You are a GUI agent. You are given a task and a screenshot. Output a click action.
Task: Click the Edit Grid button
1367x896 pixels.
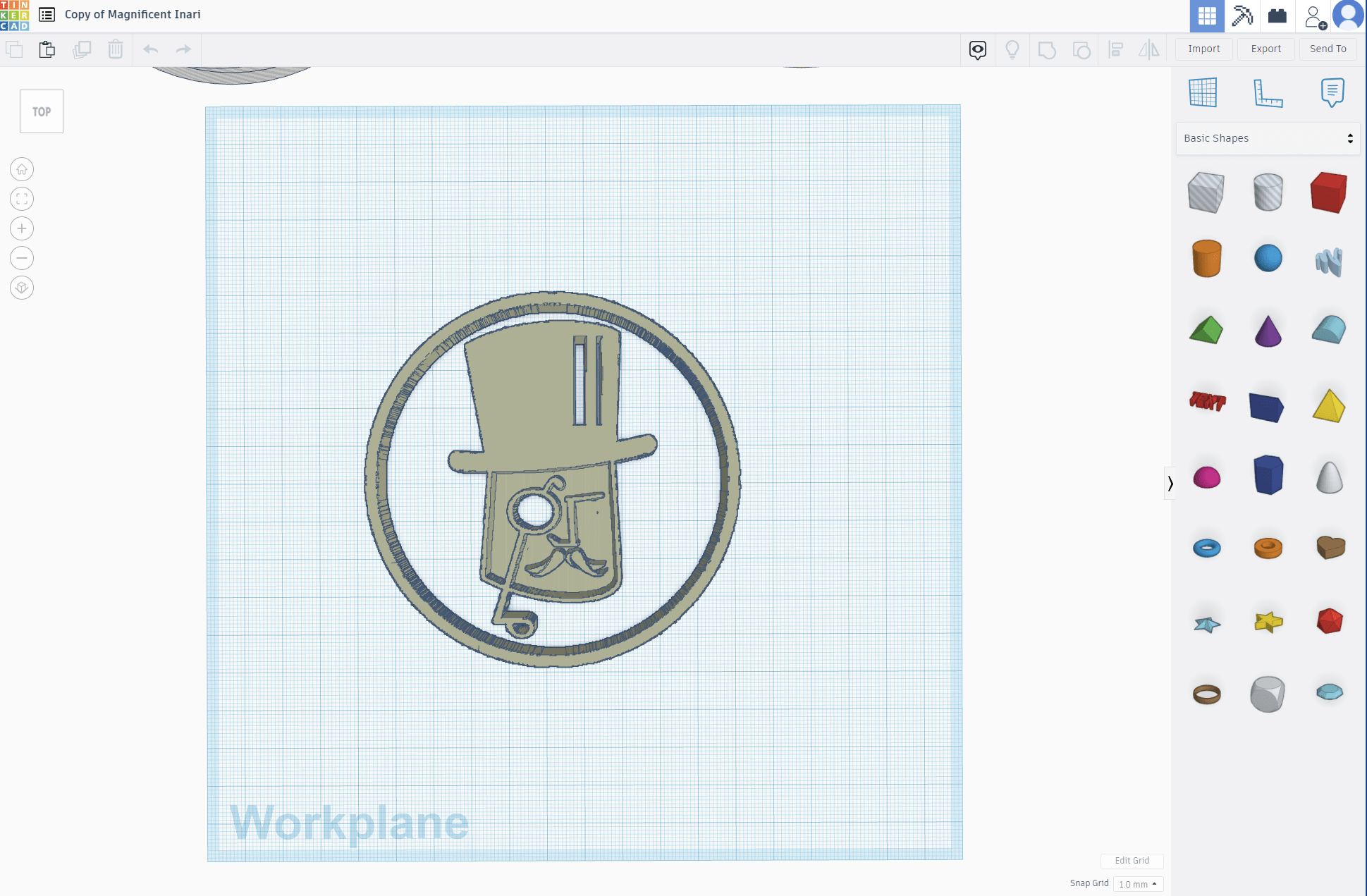click(1132, 861)
